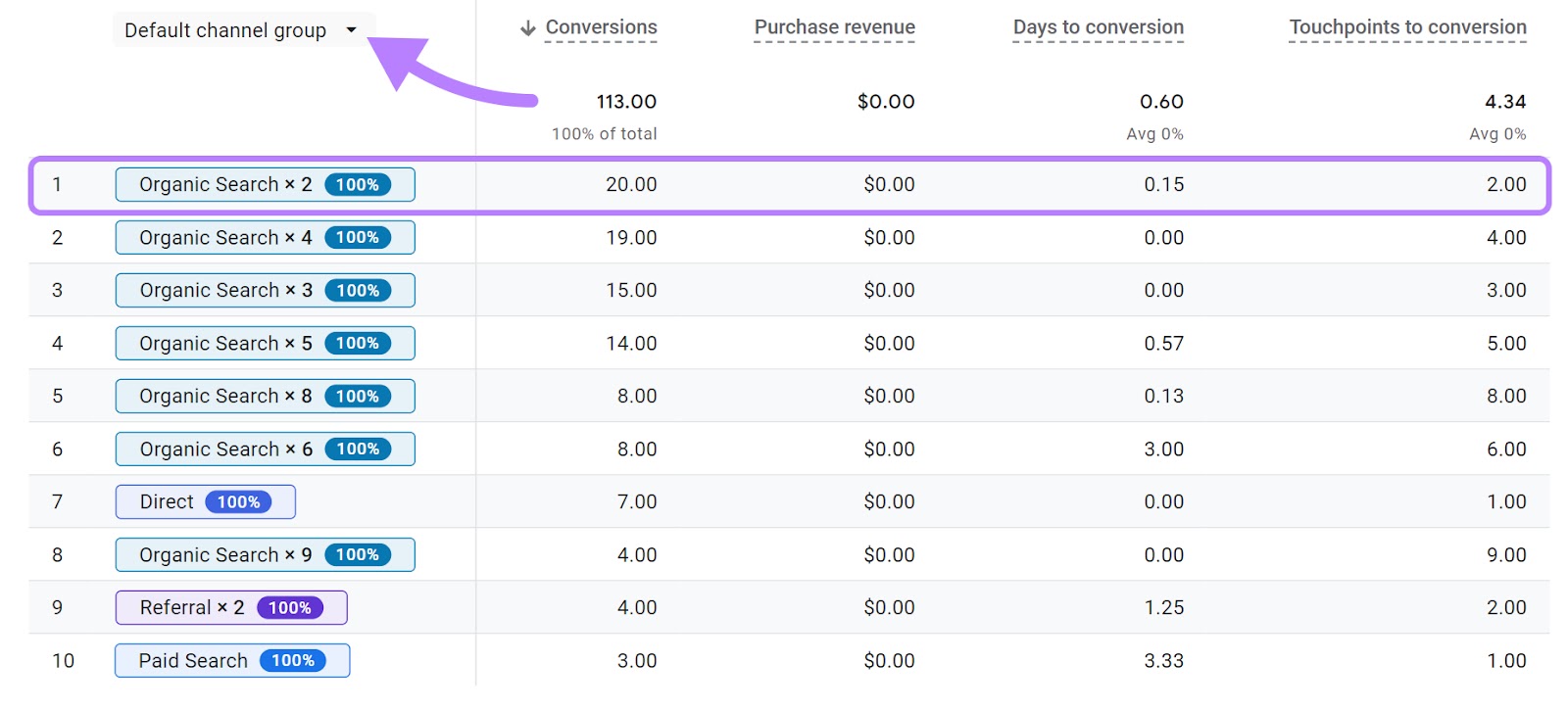Image resolution: width=1568 pixels, height=710 pixels.
Task: Select the Organic Search × 2 path chip
Action: pos(224,184)
